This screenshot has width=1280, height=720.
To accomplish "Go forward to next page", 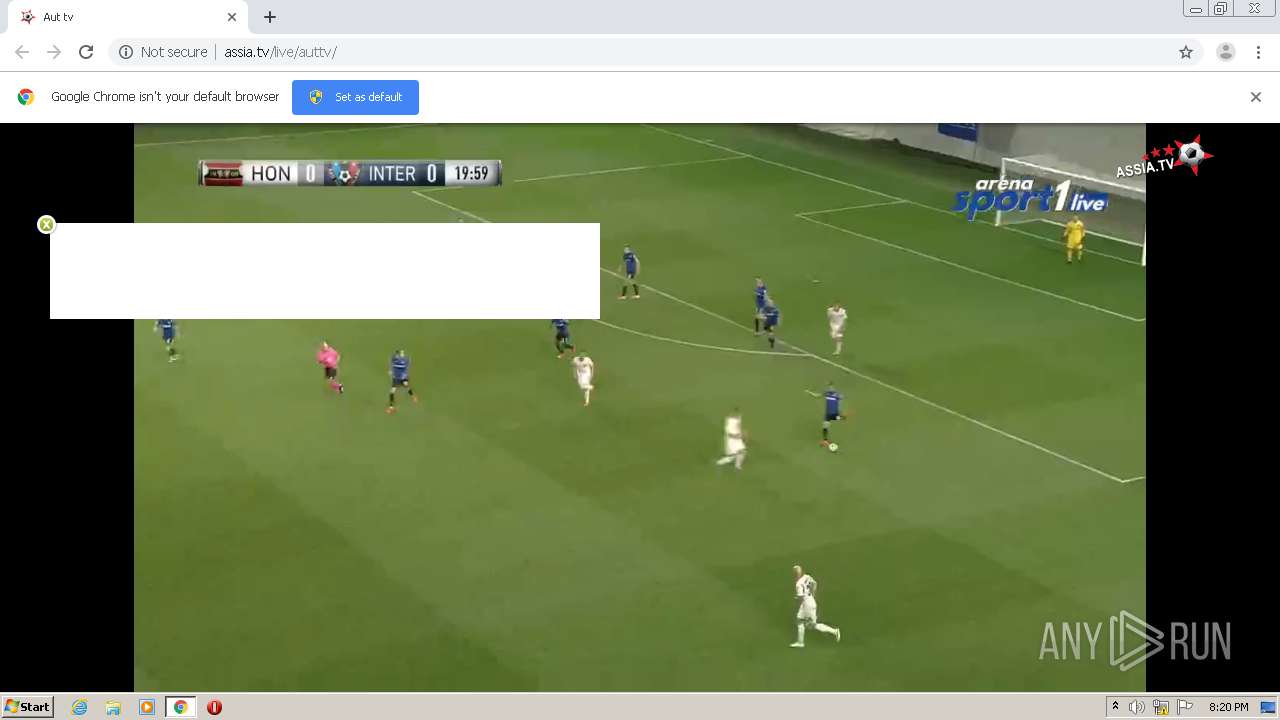I will coord(54,52).
